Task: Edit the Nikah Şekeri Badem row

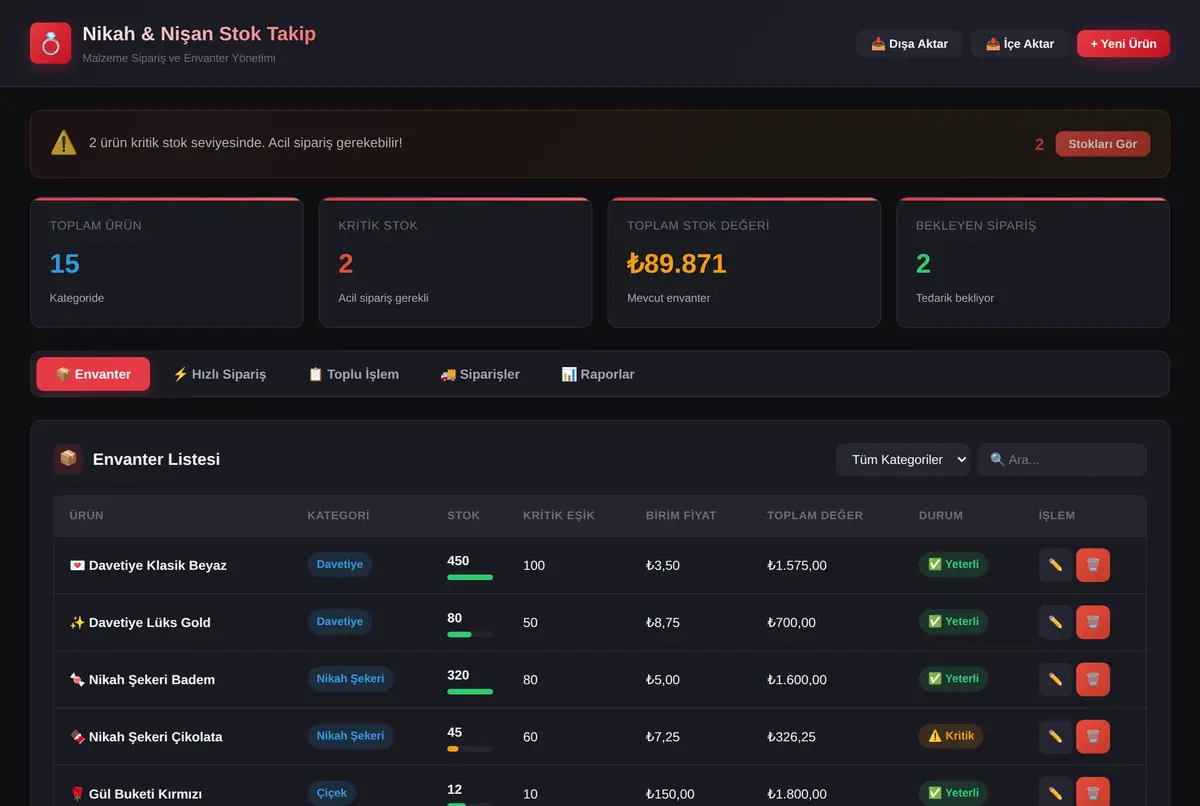Action: [x=1055, y=679]
